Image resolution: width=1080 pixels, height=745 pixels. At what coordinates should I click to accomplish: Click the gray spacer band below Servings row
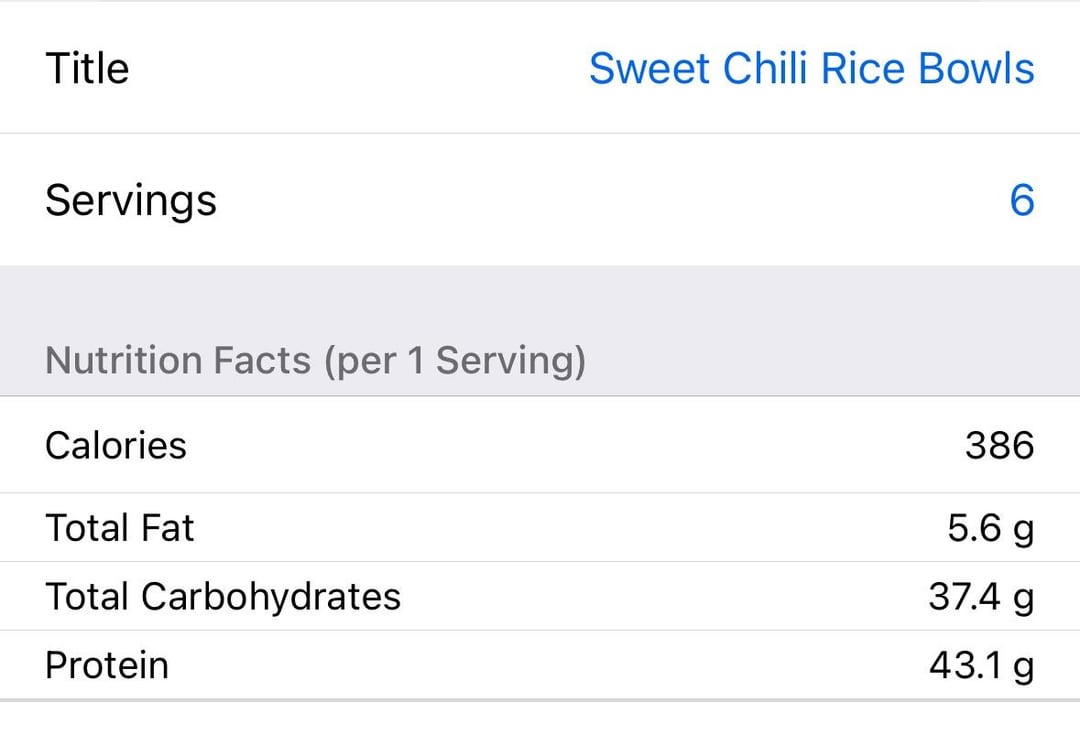540,300
